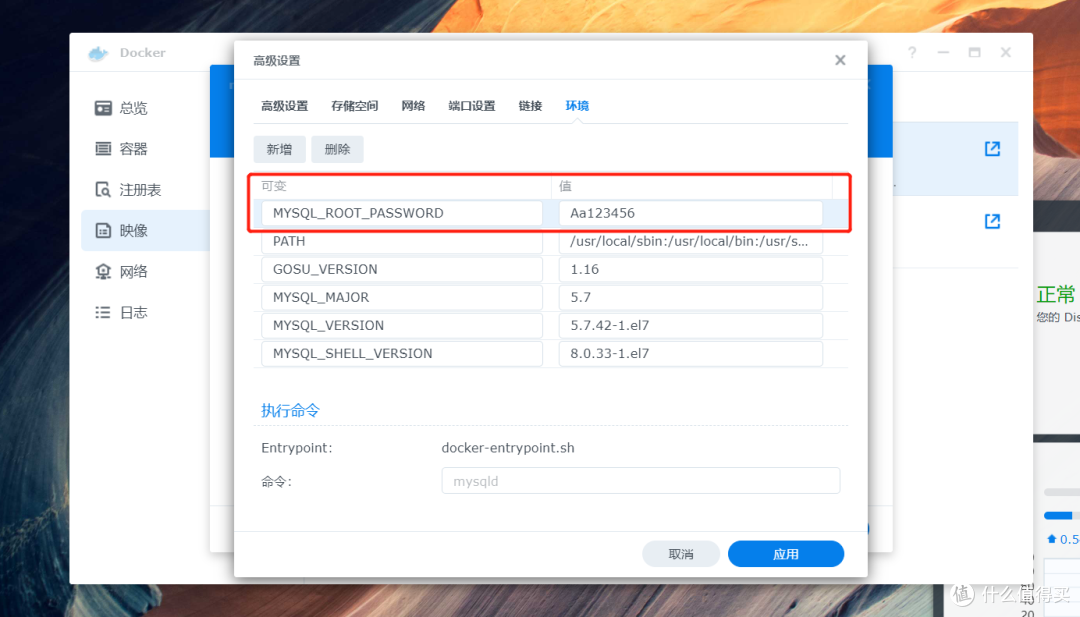Click the 应用 apply button
This screenshot has height=617, width=1080.
tap(786, 554)
